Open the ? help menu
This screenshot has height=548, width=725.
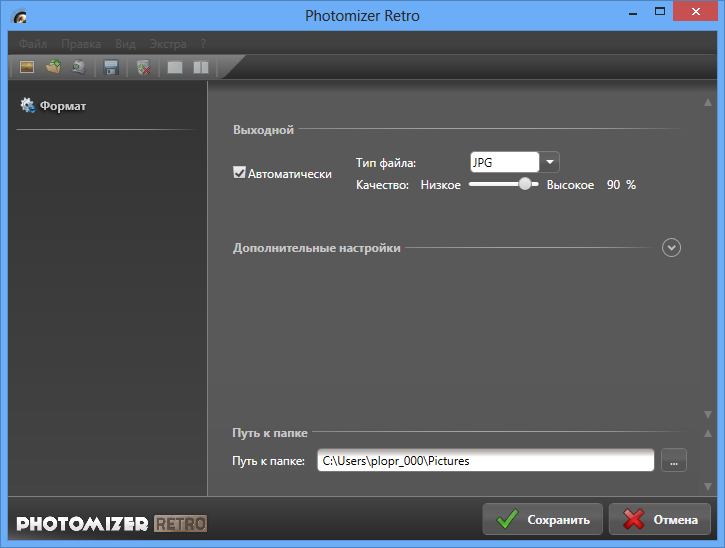[x=203, y=44]
